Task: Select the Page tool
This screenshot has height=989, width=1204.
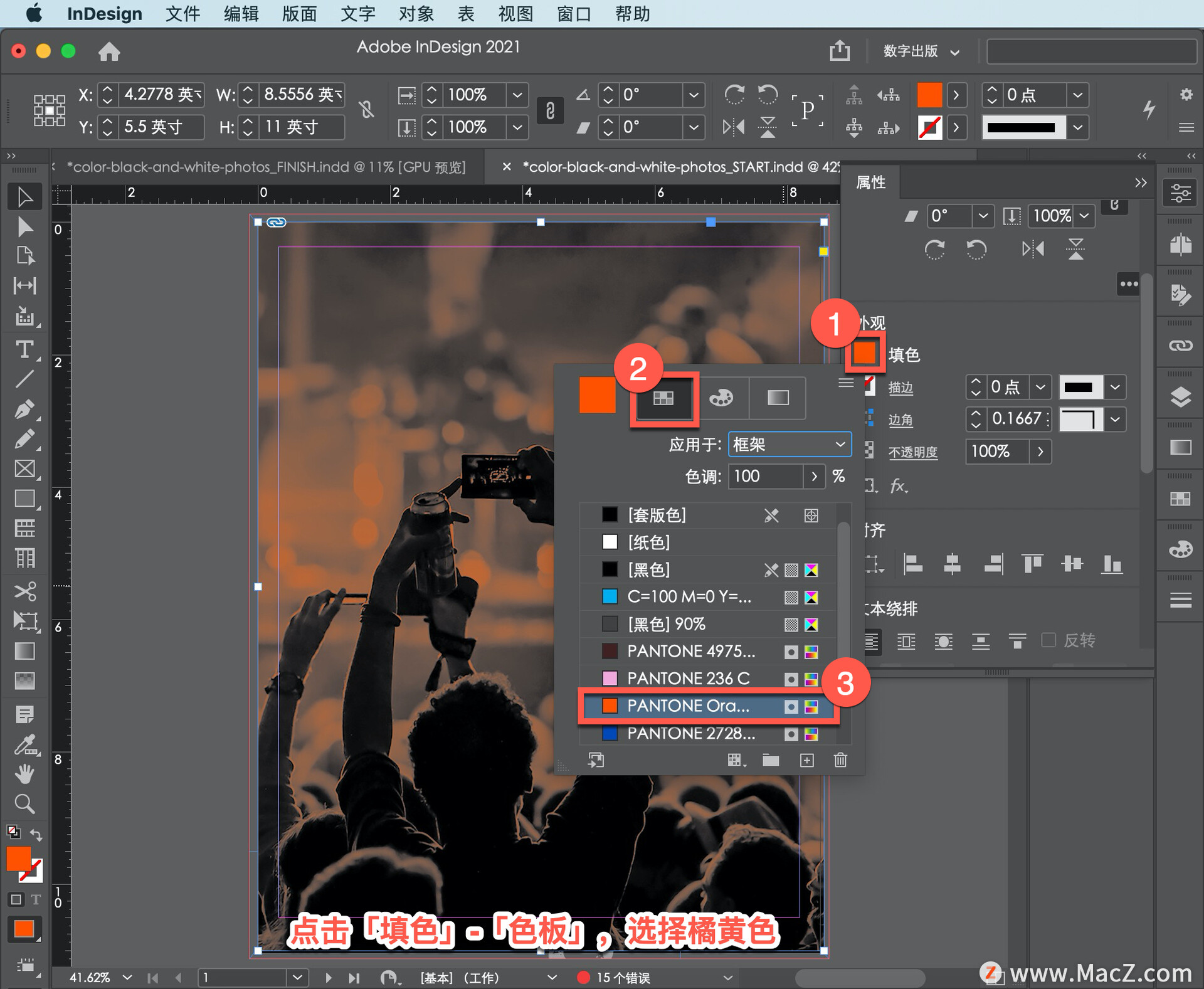Action: pyautogui.click(x=24, y=256)
